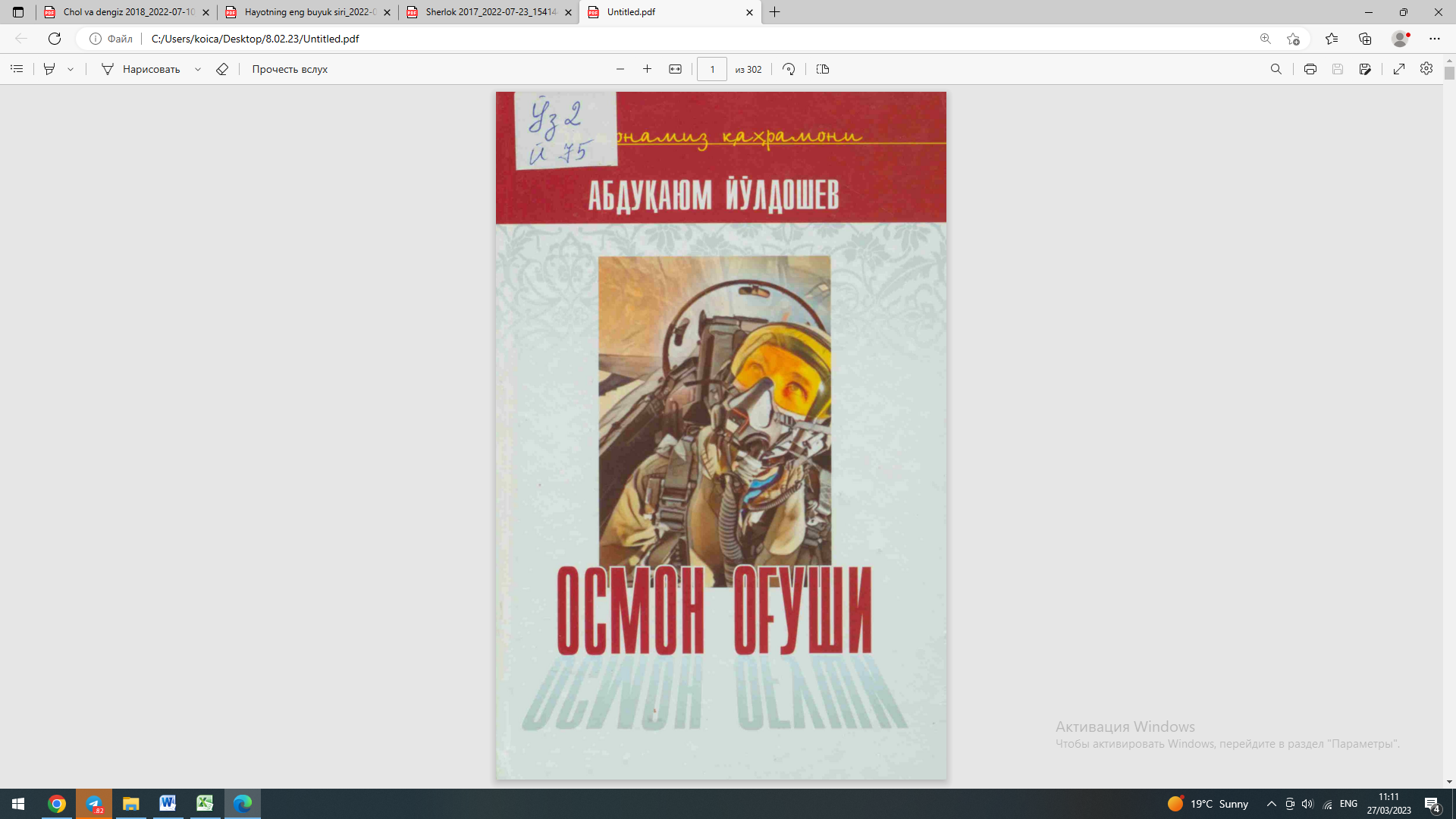
Task: Open PDF viewer settings gear
Action: 1426,69
